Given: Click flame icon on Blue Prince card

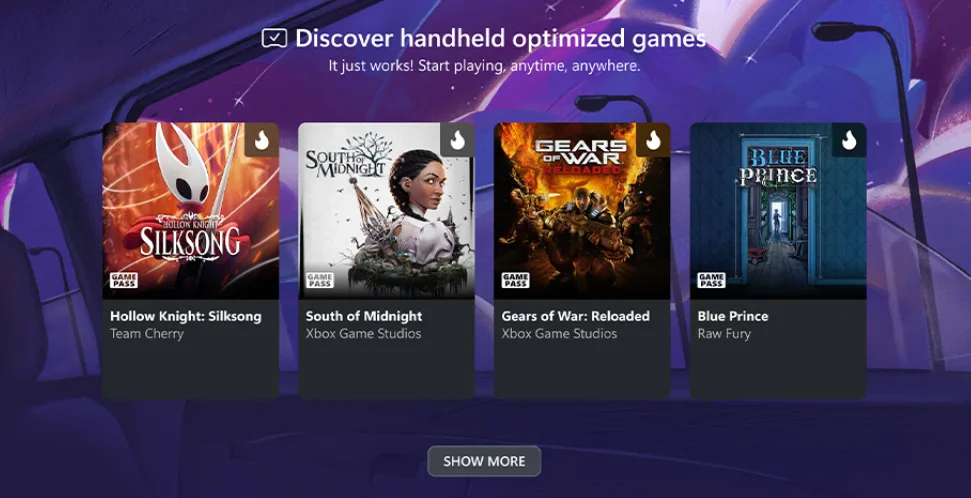Looking at the screenshot, I should tap(849, 140).
